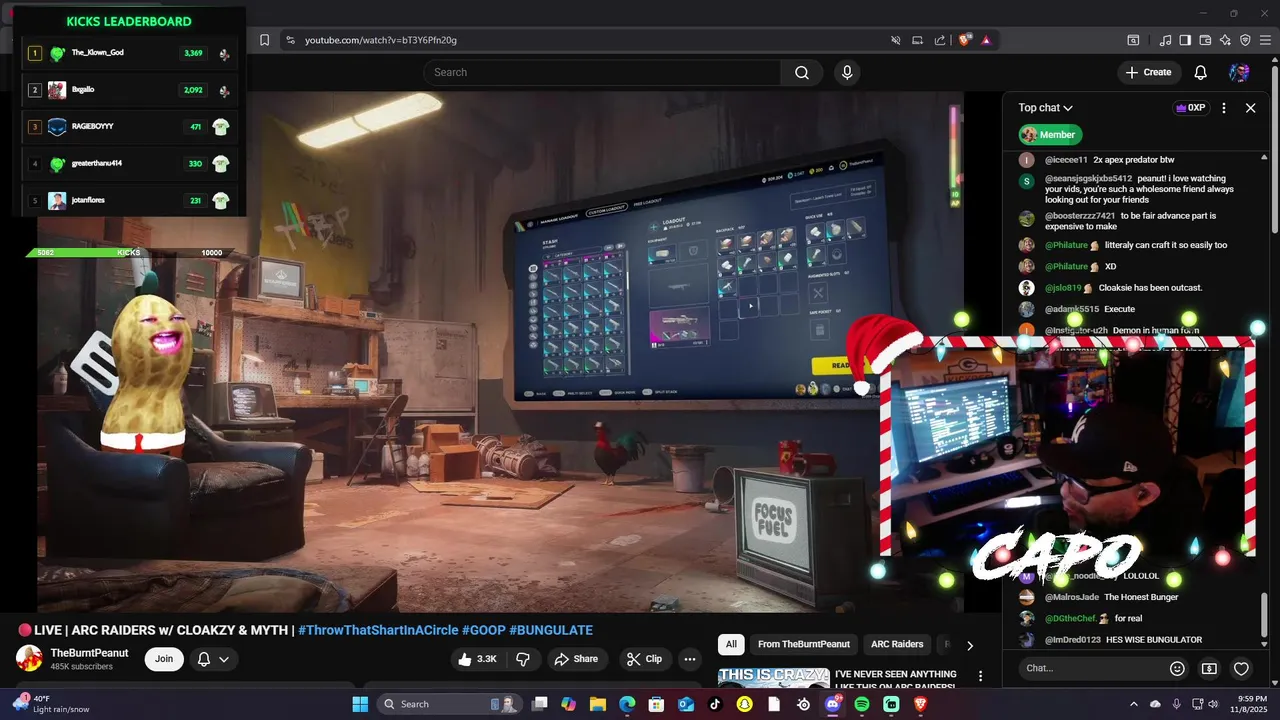Open options for recommended video
1280x720 pixels.
980,677
